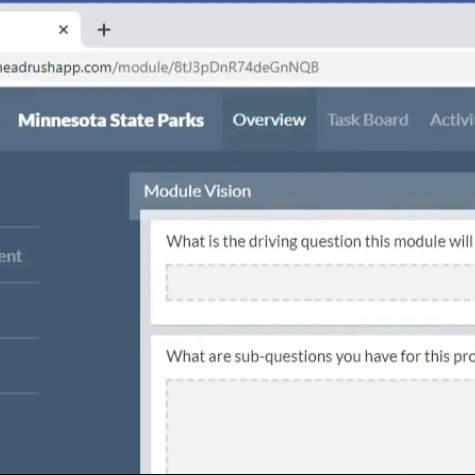Click the Module Vision header
475x475 pixels.
(197, 191)
